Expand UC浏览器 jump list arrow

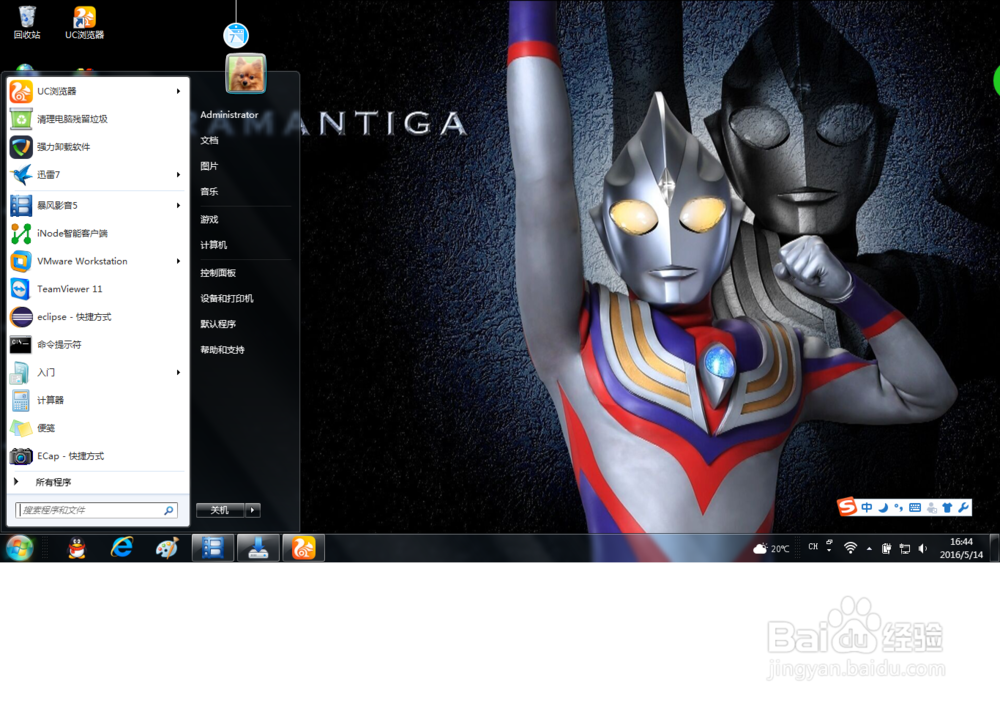pyautogui.click(x=179, y=91)
